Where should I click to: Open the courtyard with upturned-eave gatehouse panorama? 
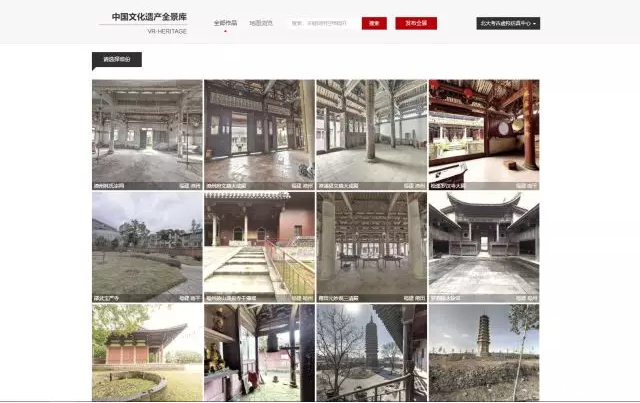coord(484,246)
